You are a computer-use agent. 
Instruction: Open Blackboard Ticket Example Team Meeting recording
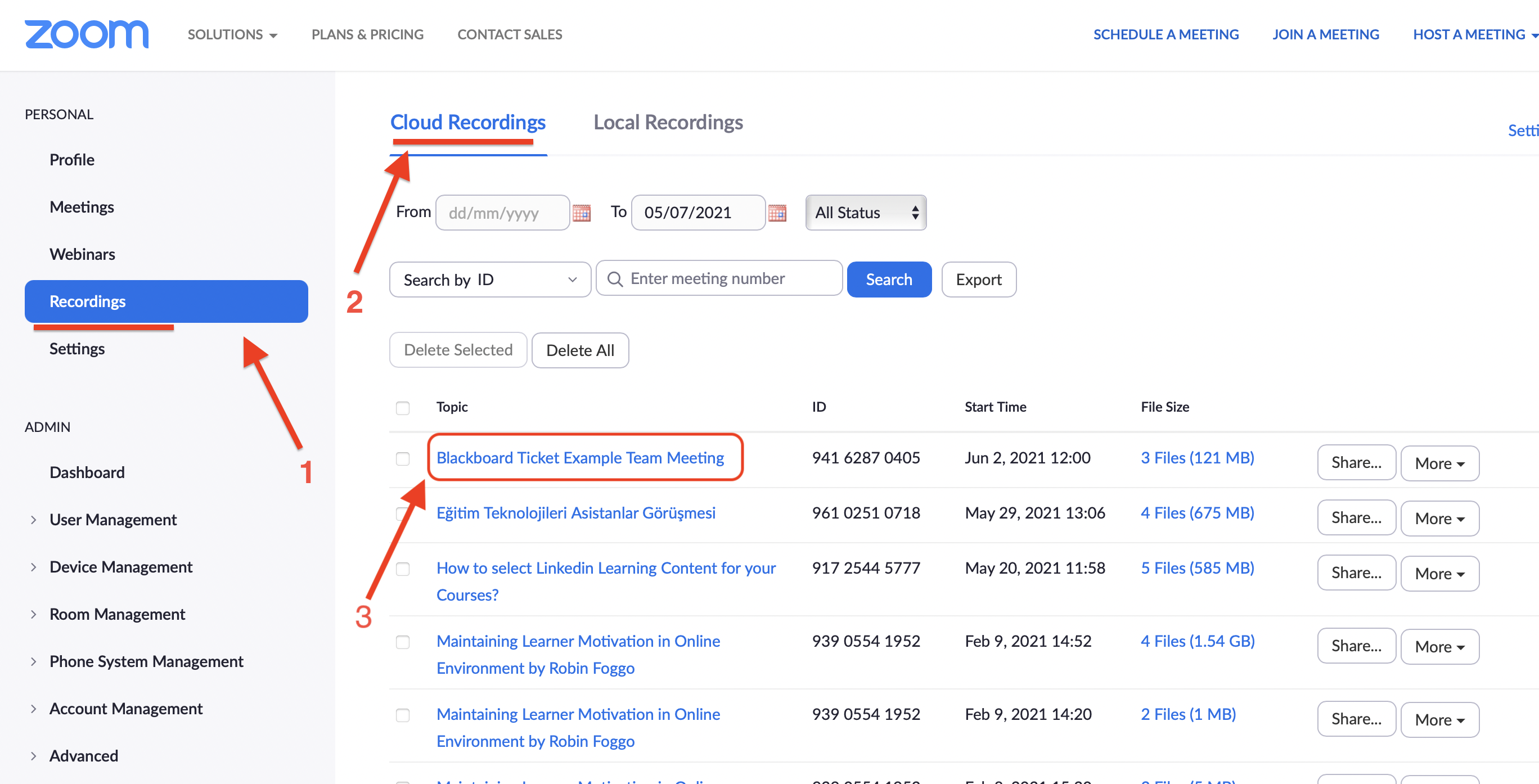(580, 458)
